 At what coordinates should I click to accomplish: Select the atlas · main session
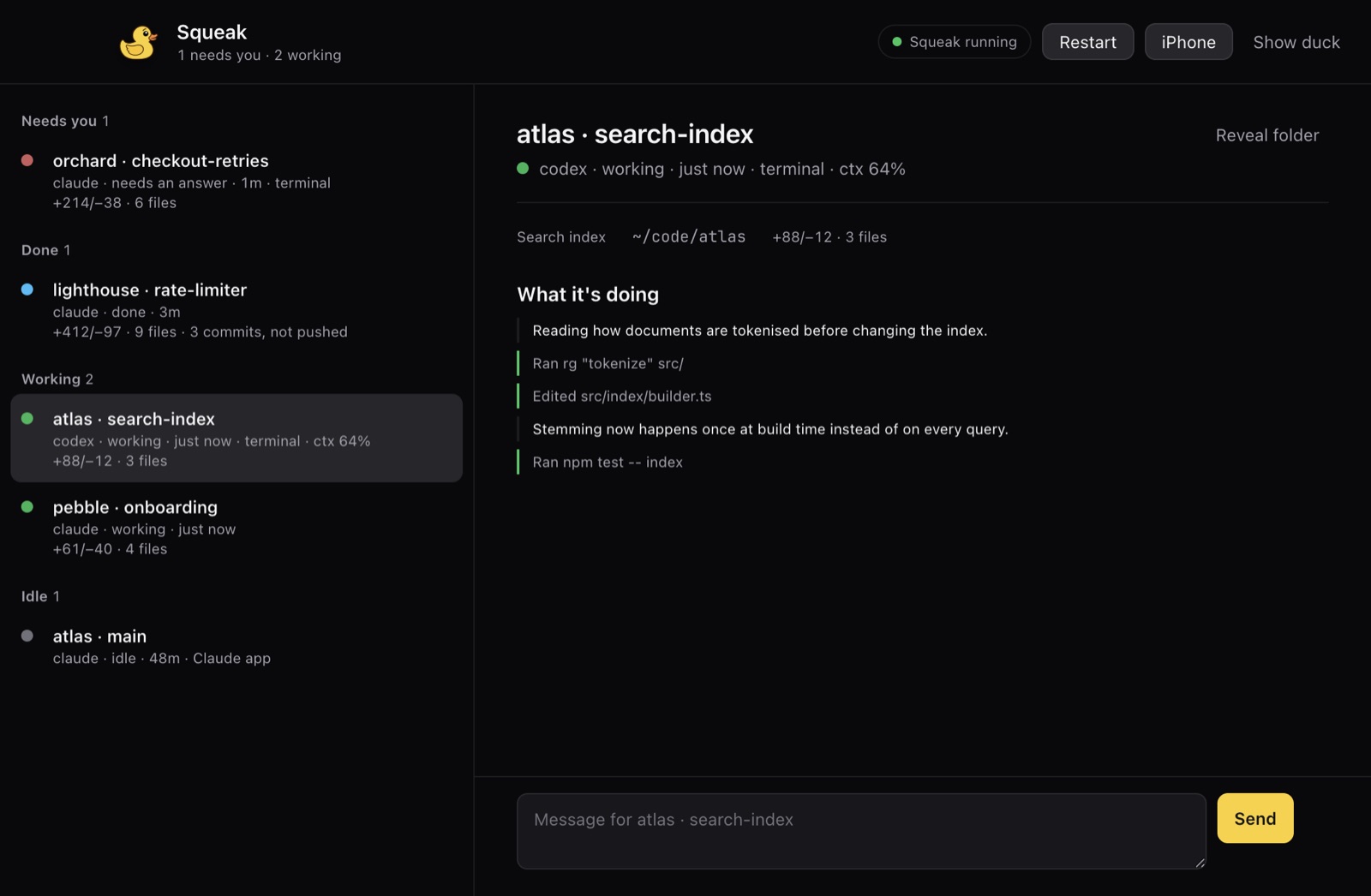236,647
